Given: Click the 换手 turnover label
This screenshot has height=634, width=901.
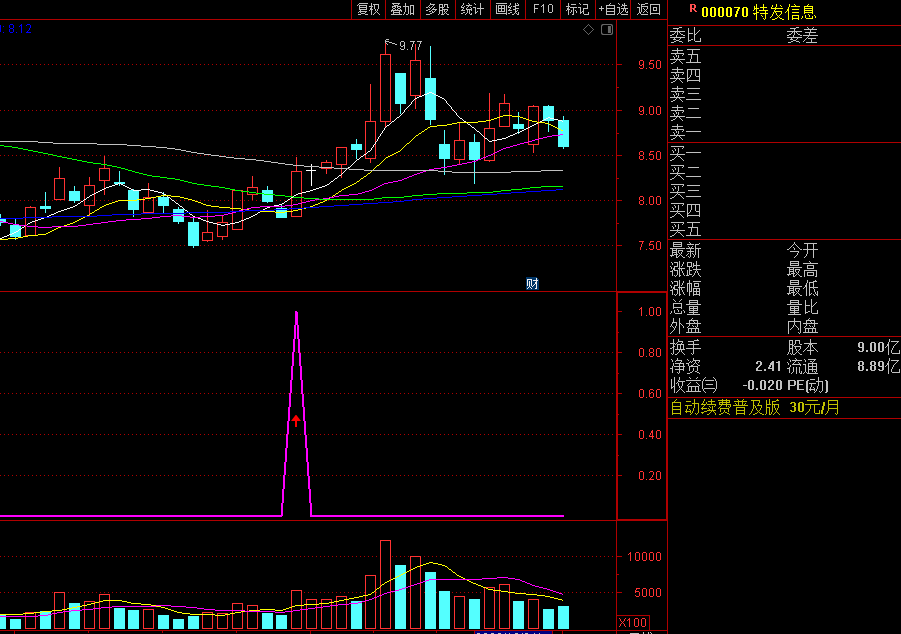Looking at the screenshot, I should [x=686, y=347].
